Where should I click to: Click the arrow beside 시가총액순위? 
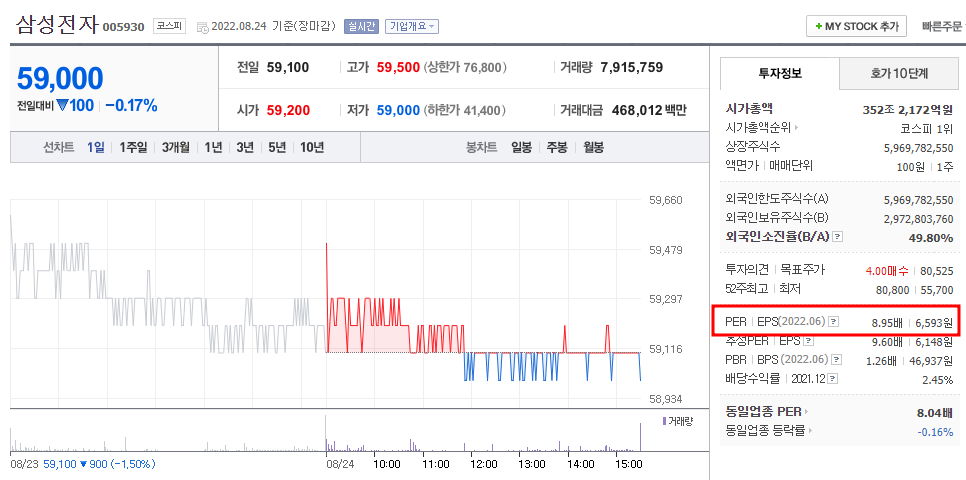click(797, 128)
